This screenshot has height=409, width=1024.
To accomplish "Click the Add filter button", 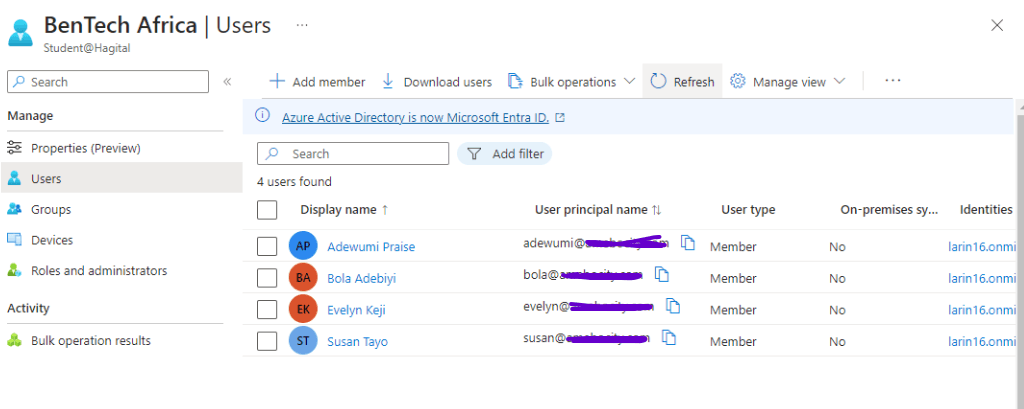I will tap(505, 154).
